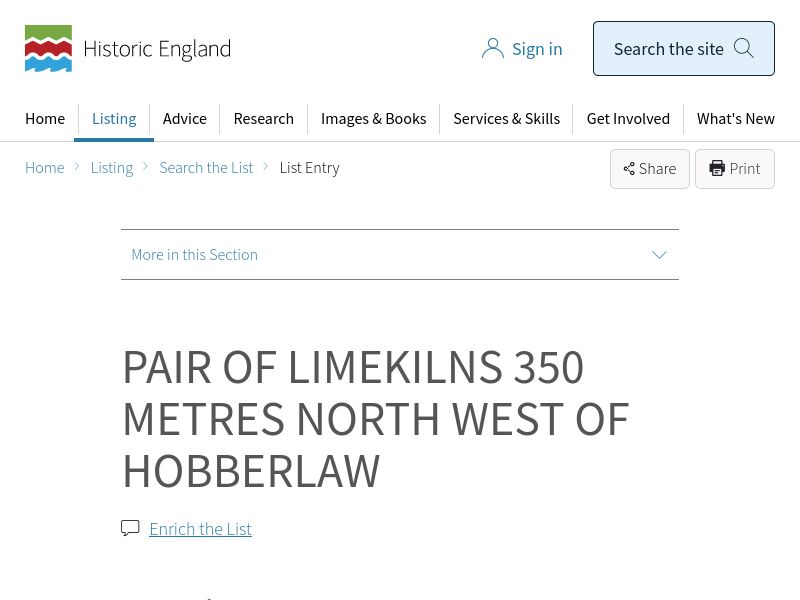Click the Home breadcrumb link
The width and height of the screenshot is (800, 600).
point(45,168)
